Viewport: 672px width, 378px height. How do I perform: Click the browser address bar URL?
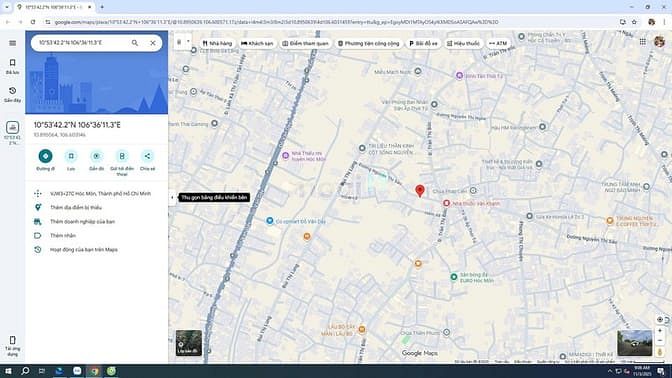point(276,22)
